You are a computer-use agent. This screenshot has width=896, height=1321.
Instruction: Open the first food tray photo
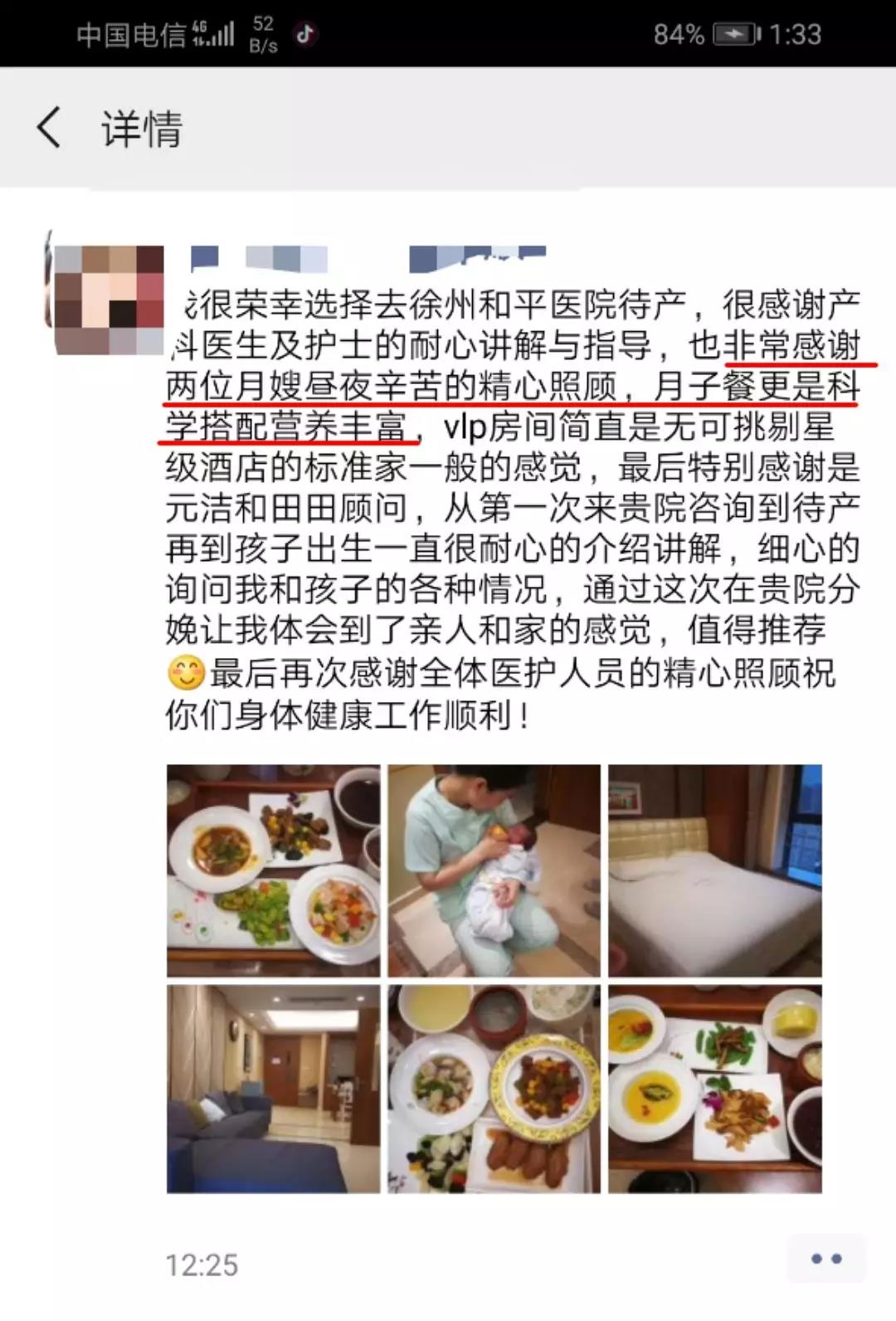click(x=274, y=870)
